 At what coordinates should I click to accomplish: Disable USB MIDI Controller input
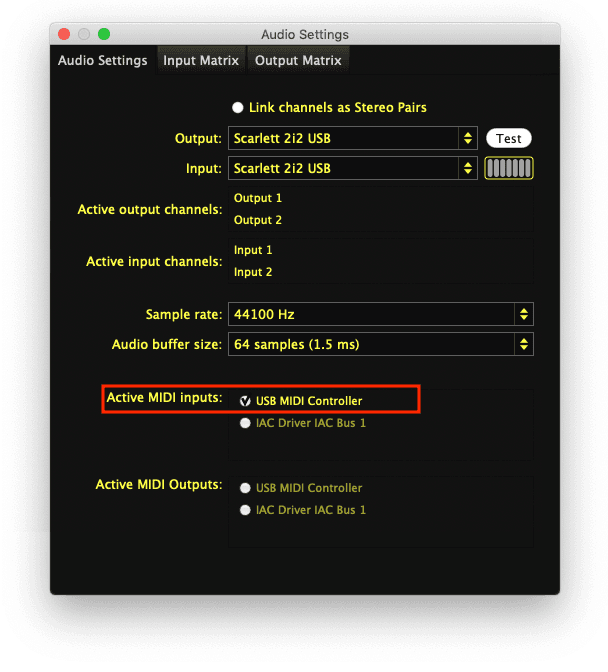pos(245,401)
